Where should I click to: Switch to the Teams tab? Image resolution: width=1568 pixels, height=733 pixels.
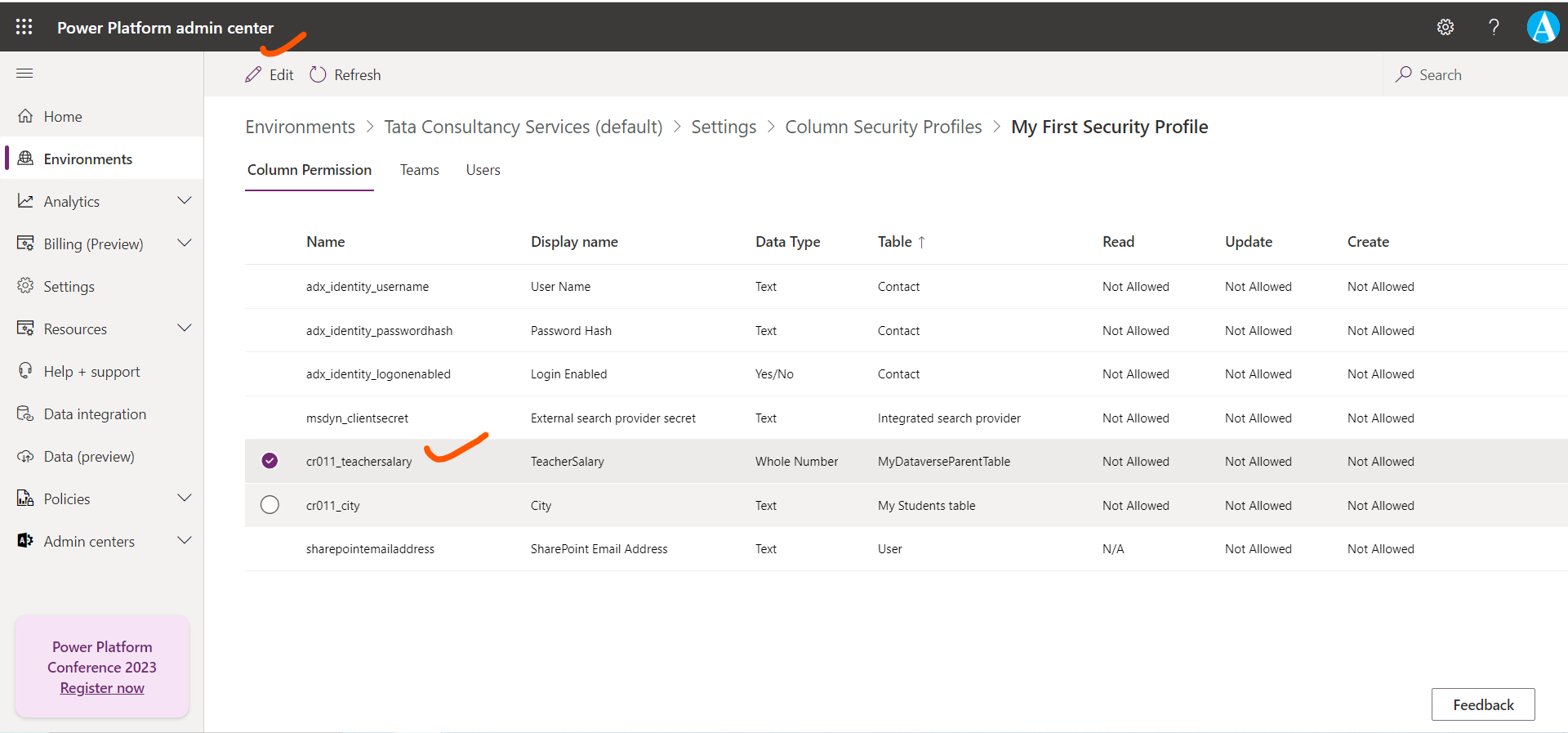(419, 170)
